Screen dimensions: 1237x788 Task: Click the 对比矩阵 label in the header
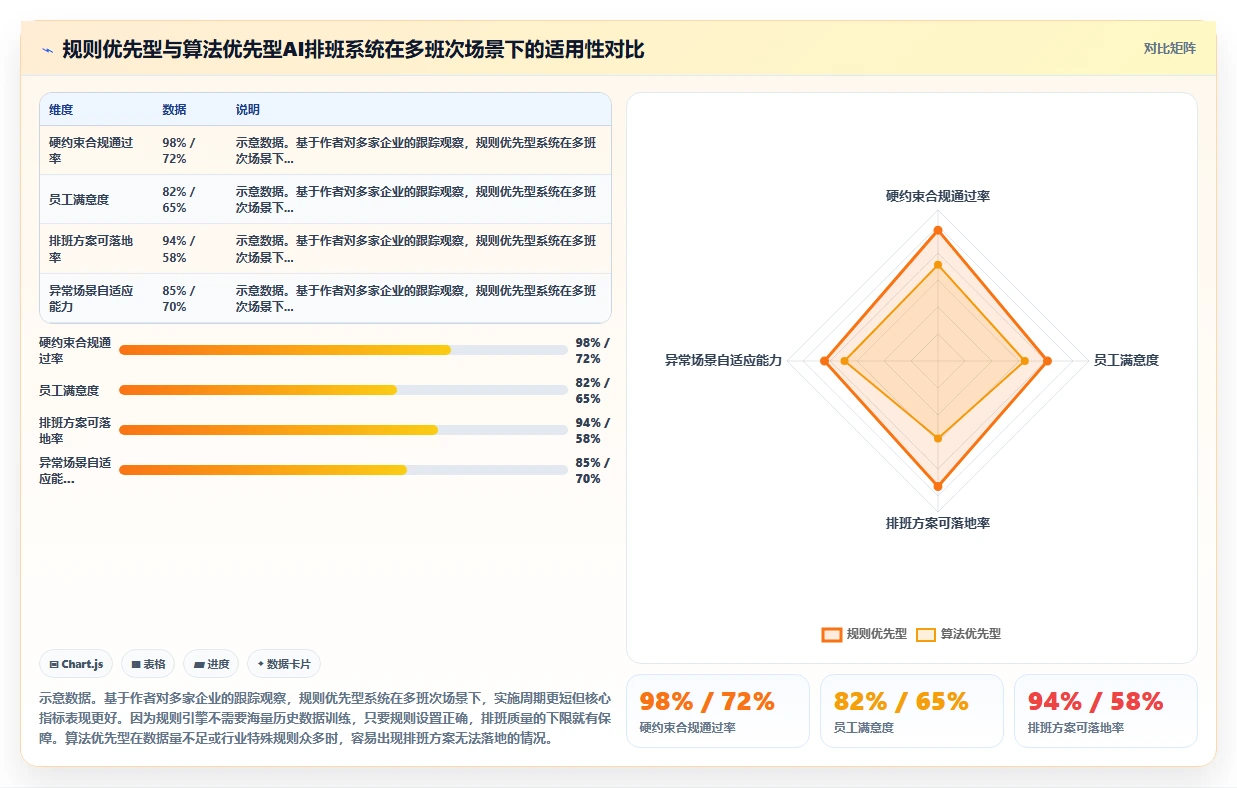(1169, 48)
